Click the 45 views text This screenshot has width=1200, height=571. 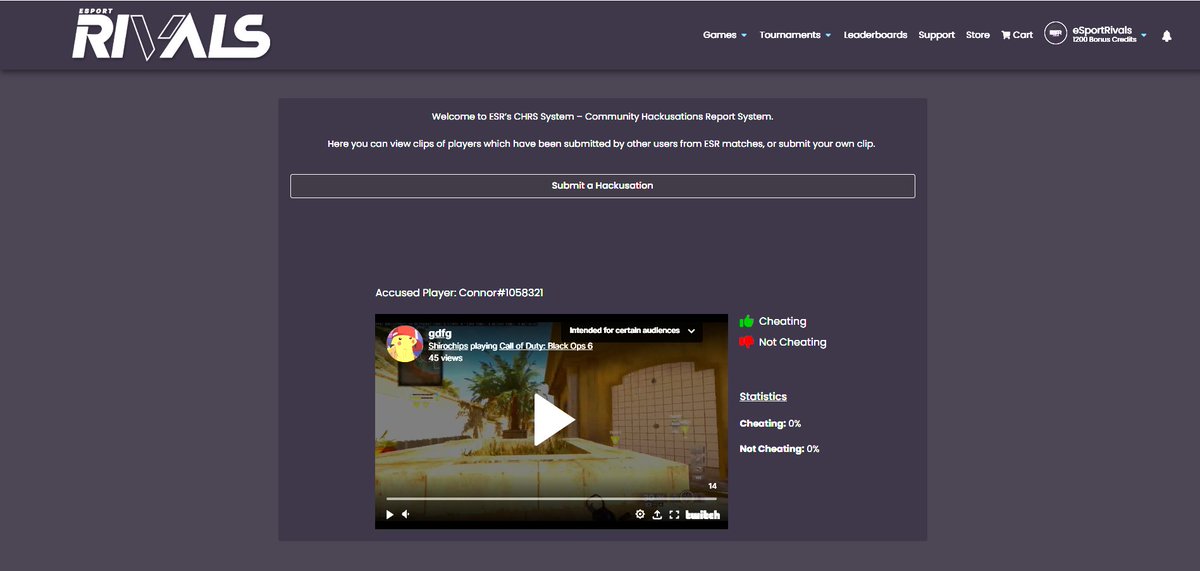tap(445, 357)
